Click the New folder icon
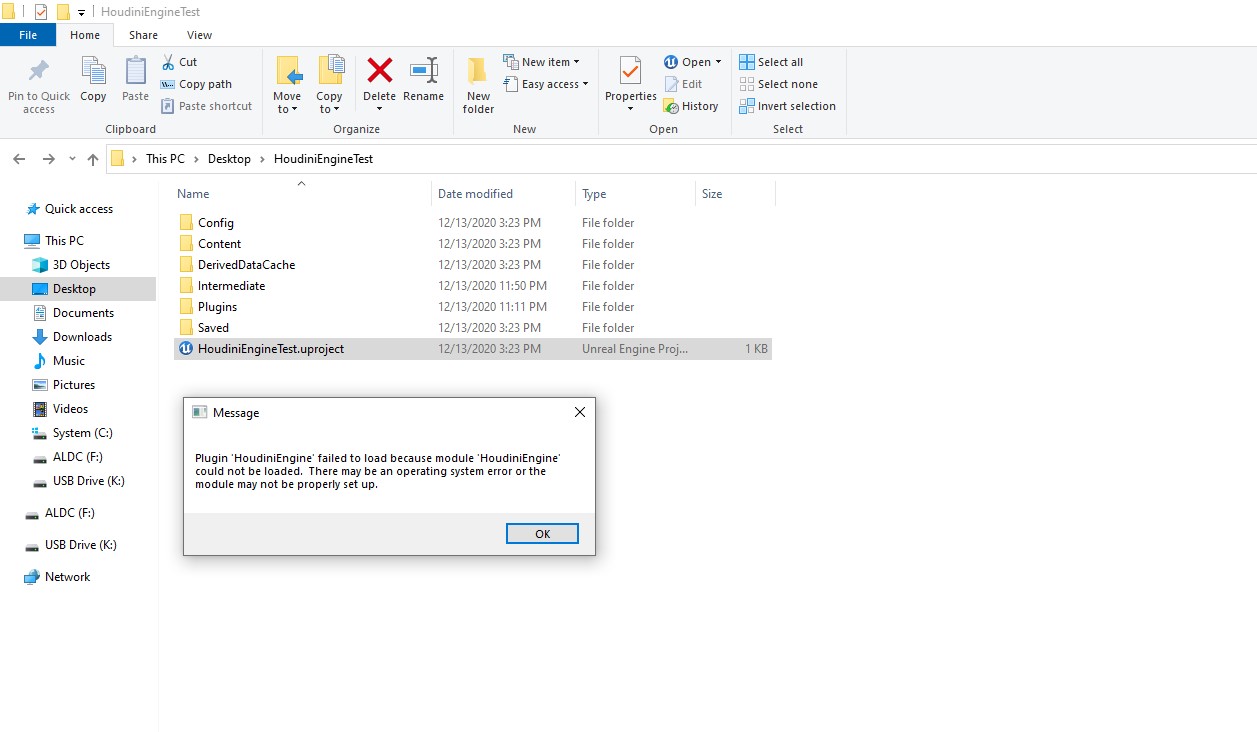Image resolution: width=1257 pixels, height=732 pixels. (478, 72)
